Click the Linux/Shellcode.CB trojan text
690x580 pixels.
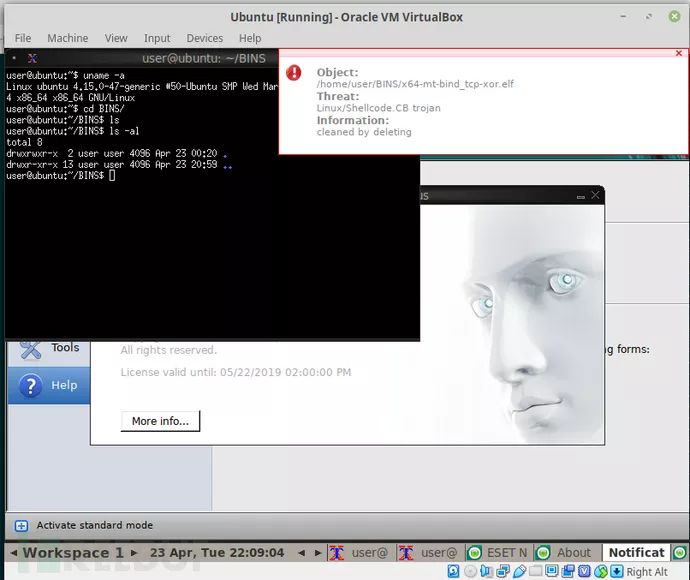(x=378, y=108)
